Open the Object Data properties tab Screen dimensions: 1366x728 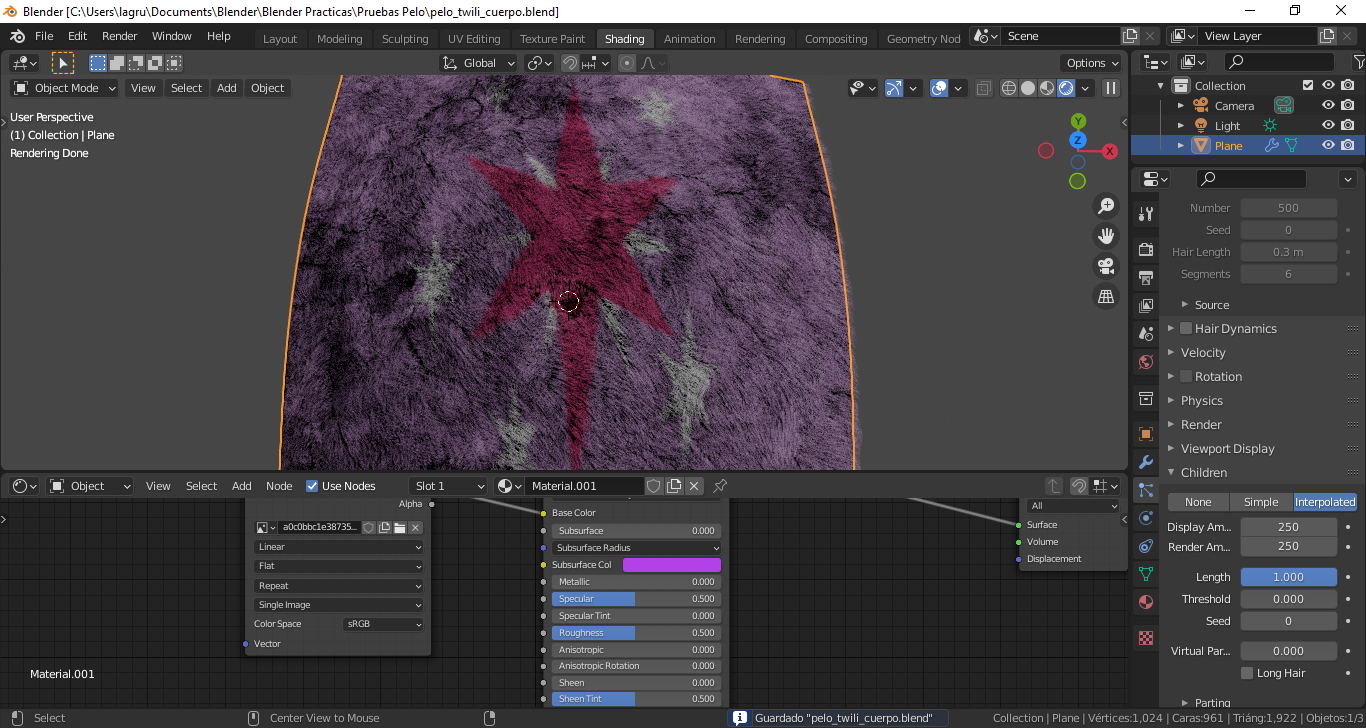pyautogui.click(x=1146, y=574)
